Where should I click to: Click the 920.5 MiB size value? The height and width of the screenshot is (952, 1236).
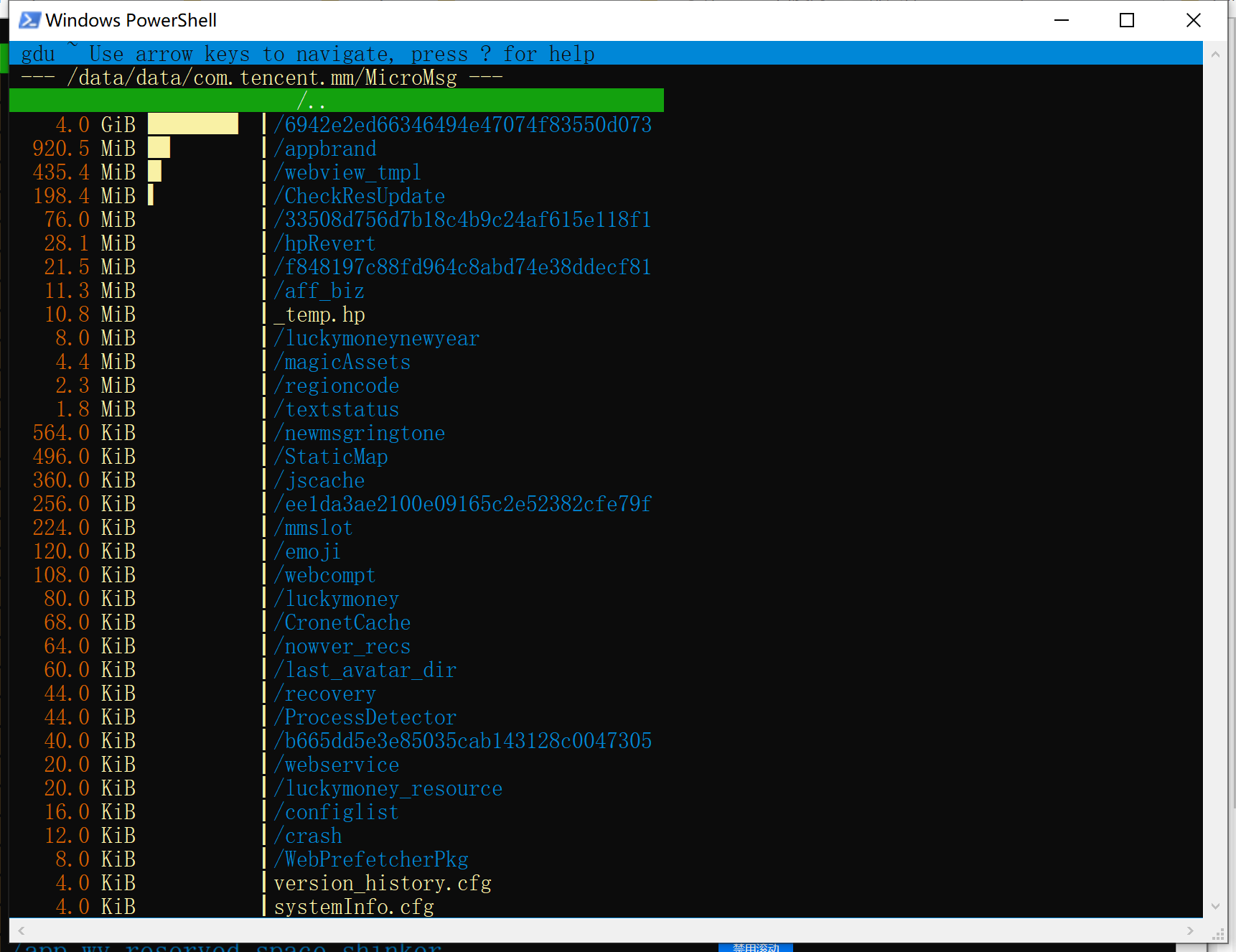point(84,148)
